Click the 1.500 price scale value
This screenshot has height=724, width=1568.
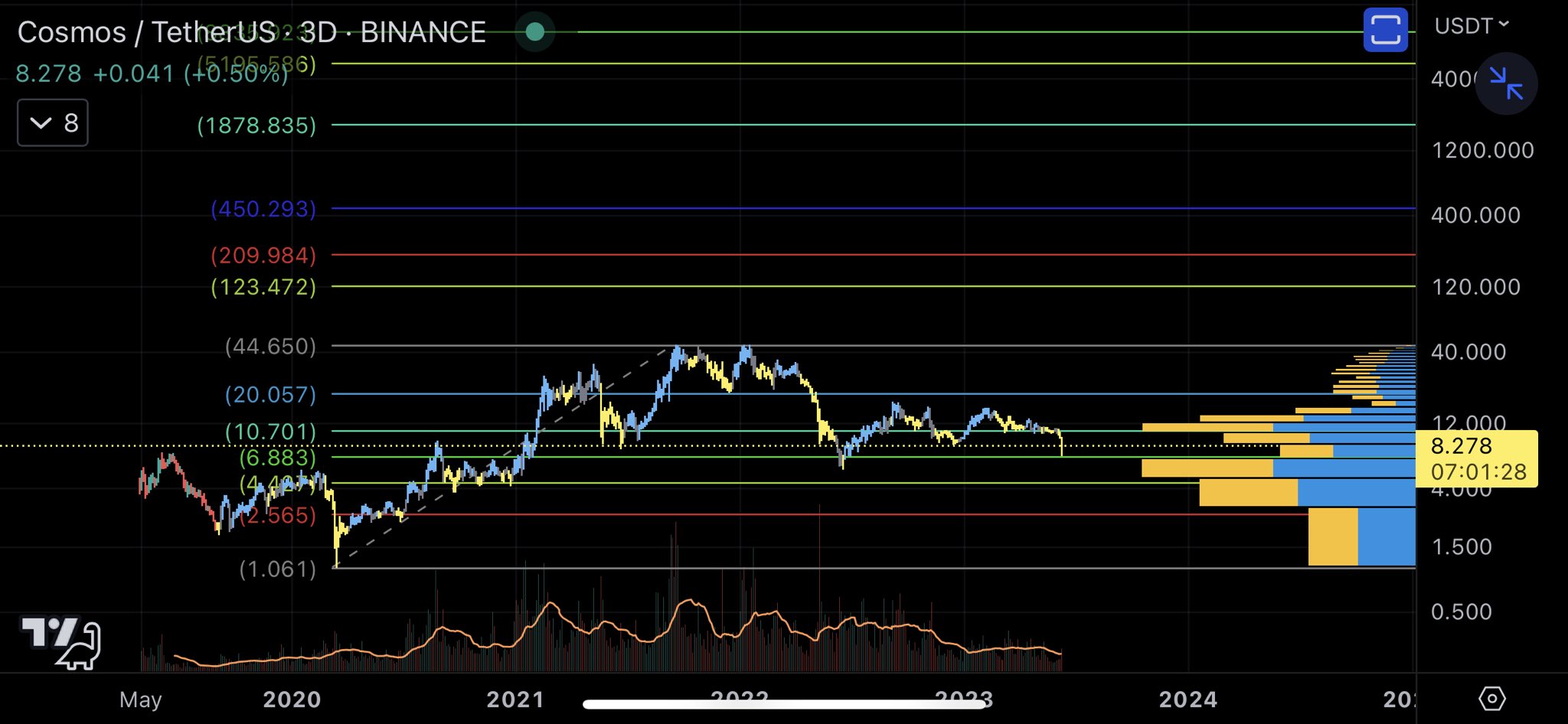click(1462, 547)
